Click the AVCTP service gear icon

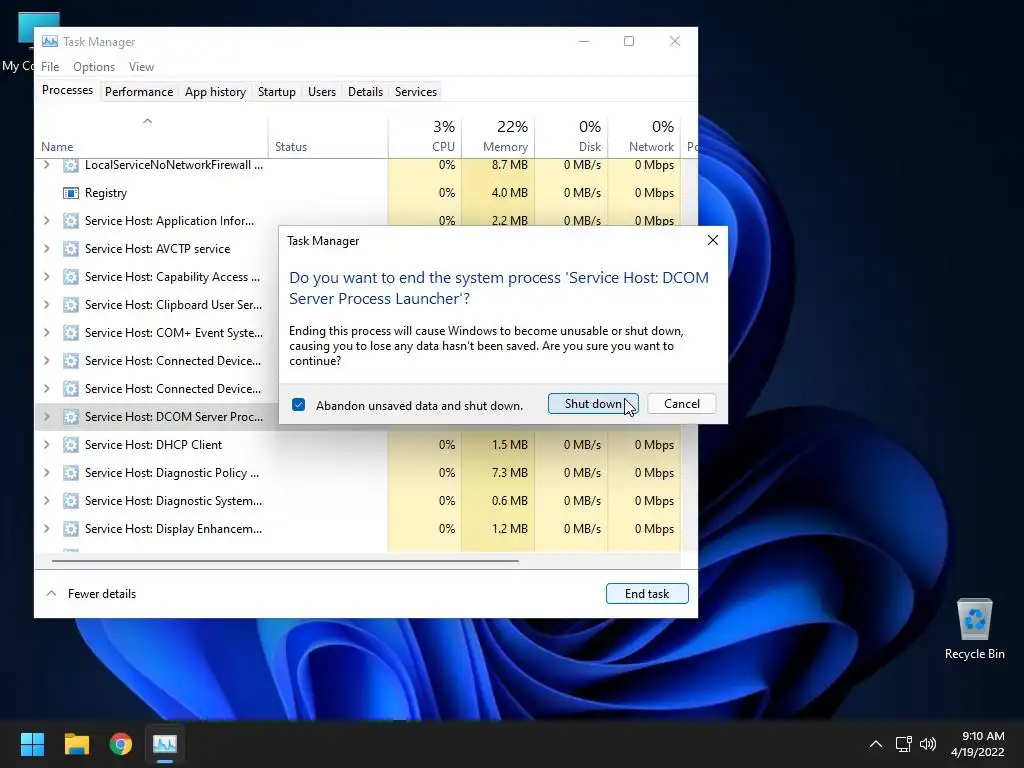[71, 249]
